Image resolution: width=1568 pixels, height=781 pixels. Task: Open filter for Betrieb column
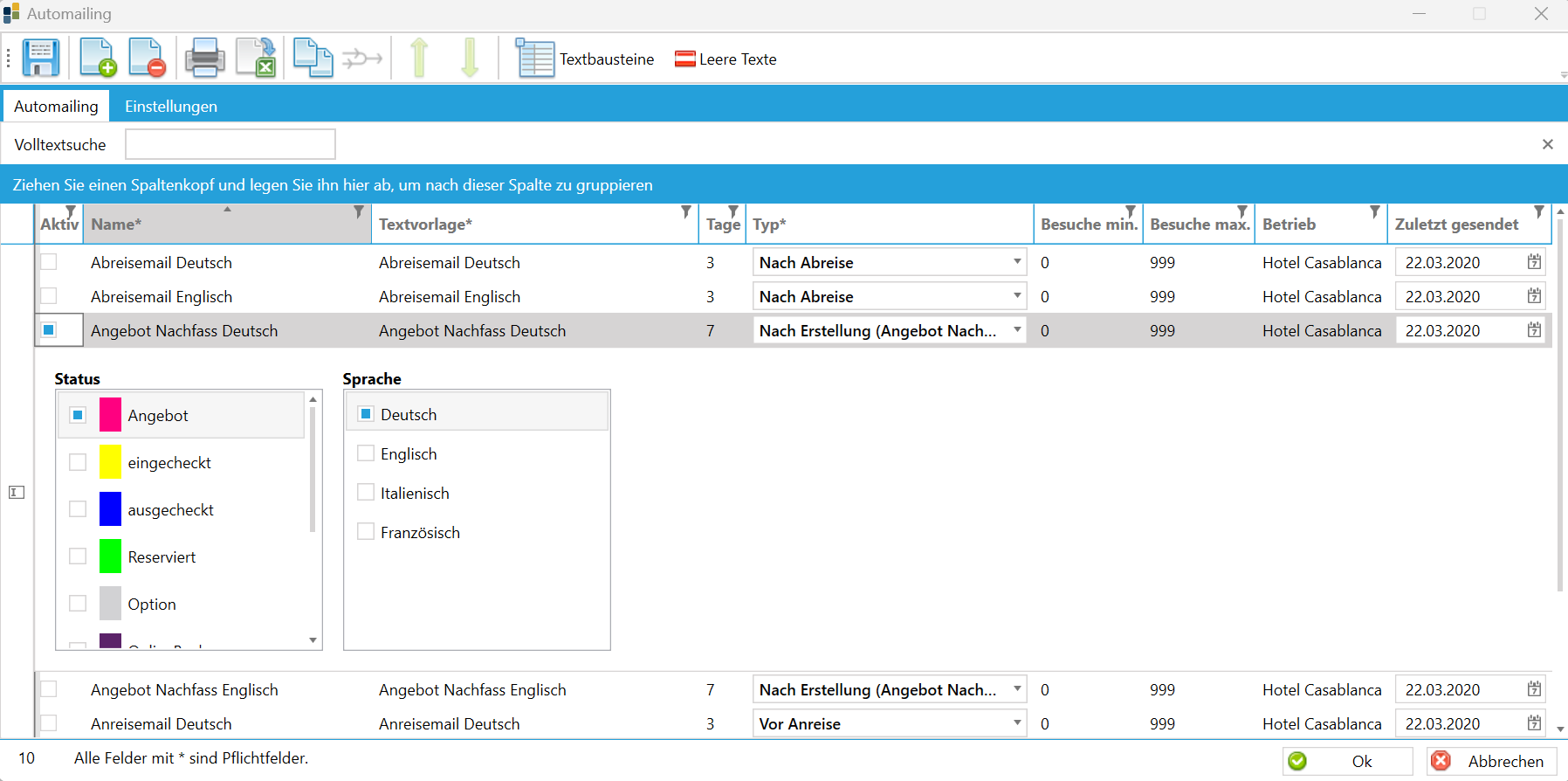[1375, 212]
